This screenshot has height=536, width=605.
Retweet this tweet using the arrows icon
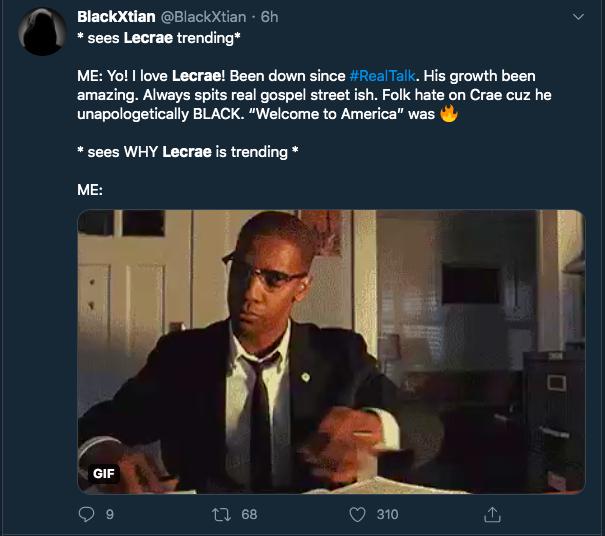coord(223,514)
